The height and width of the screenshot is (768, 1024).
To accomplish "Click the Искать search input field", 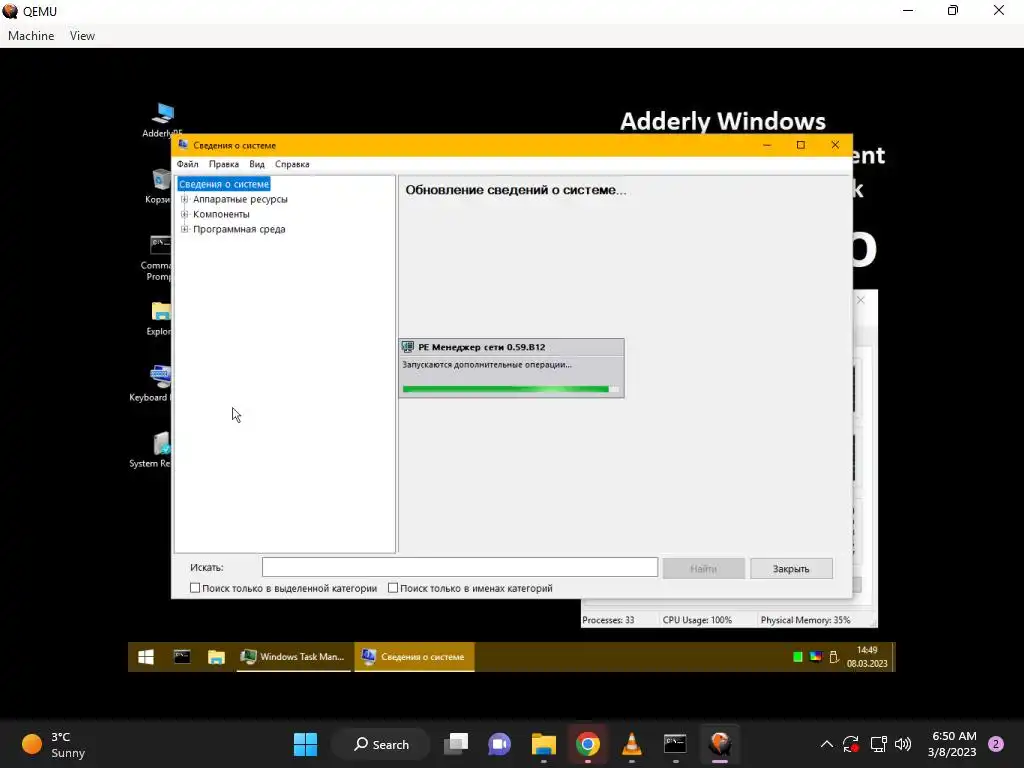I will tap(460, 567).
